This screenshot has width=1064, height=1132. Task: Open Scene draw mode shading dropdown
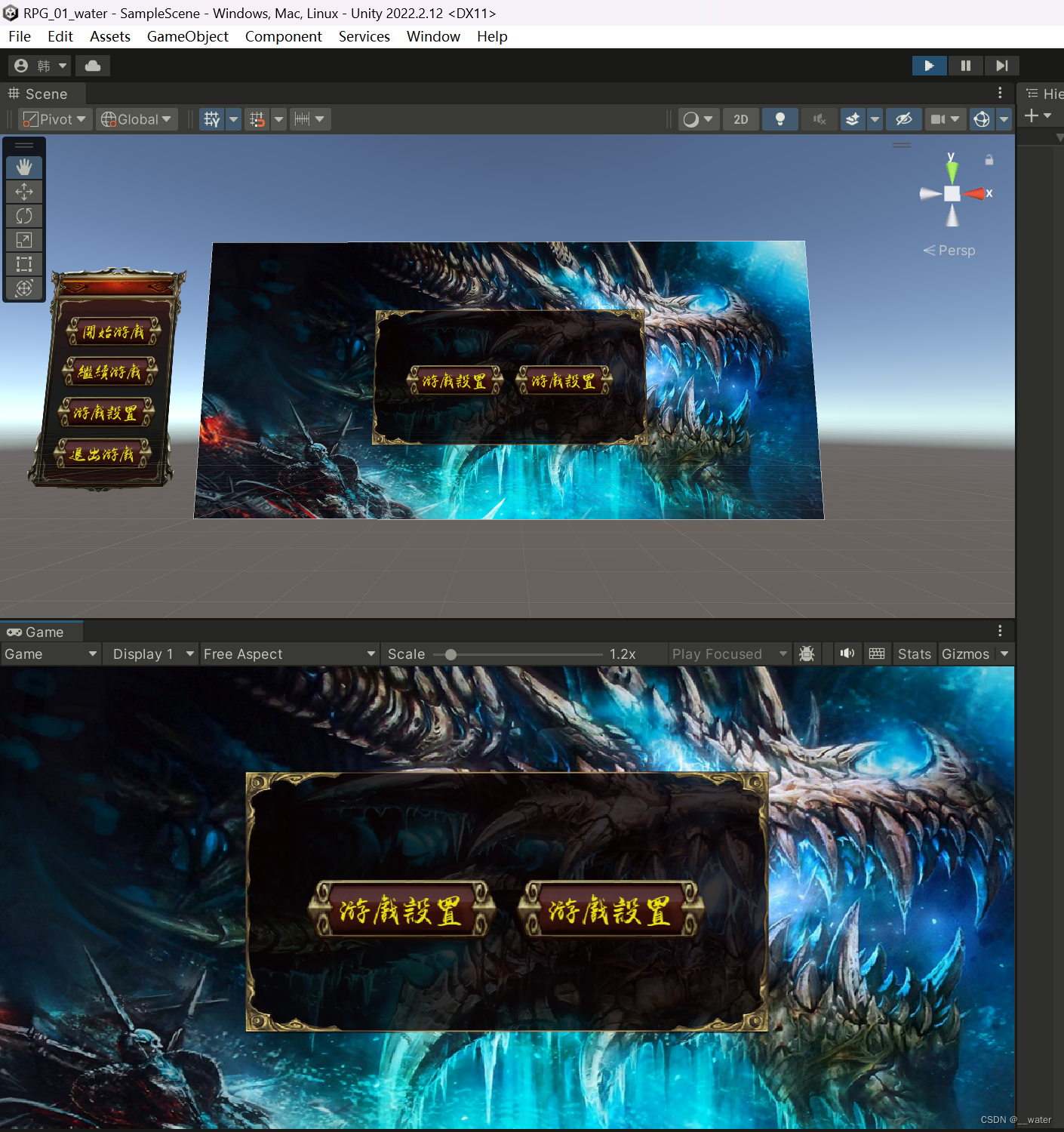click(x=698, y=119)
